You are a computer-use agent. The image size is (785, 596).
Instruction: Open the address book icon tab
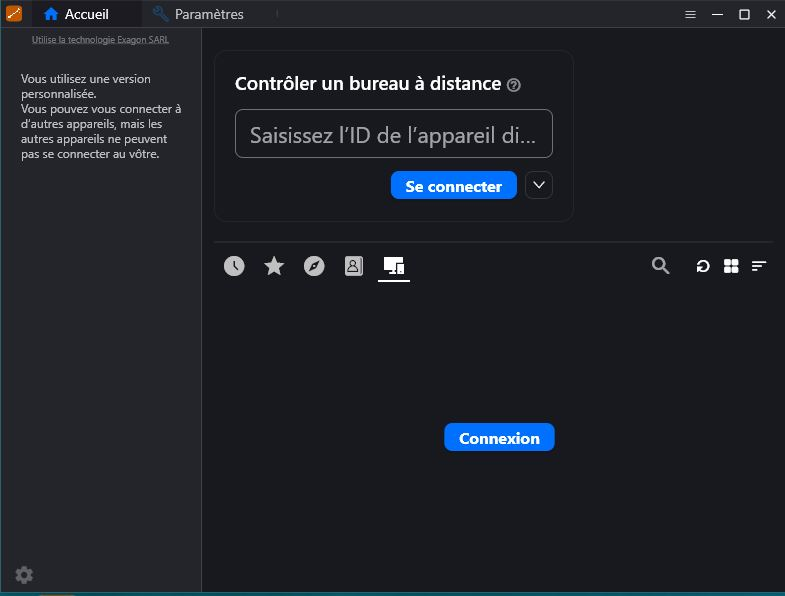click(353, 266)
